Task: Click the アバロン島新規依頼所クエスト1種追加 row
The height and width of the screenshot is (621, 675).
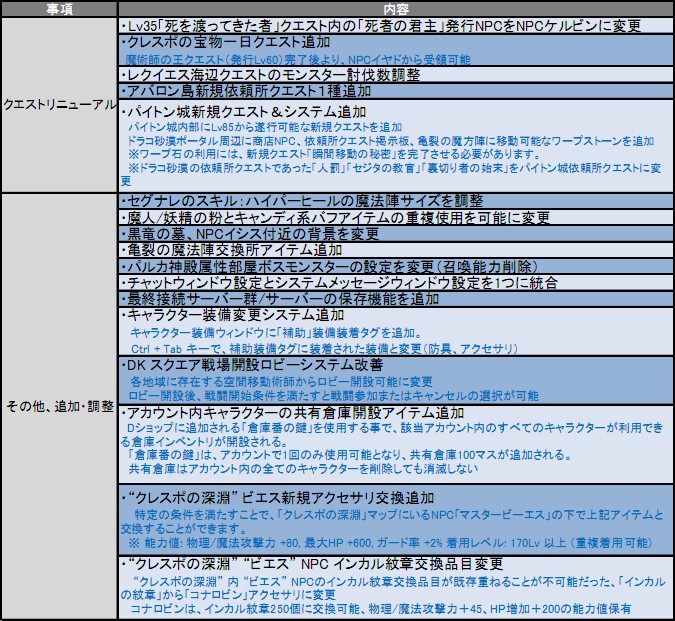Action: tap(396, 91)
